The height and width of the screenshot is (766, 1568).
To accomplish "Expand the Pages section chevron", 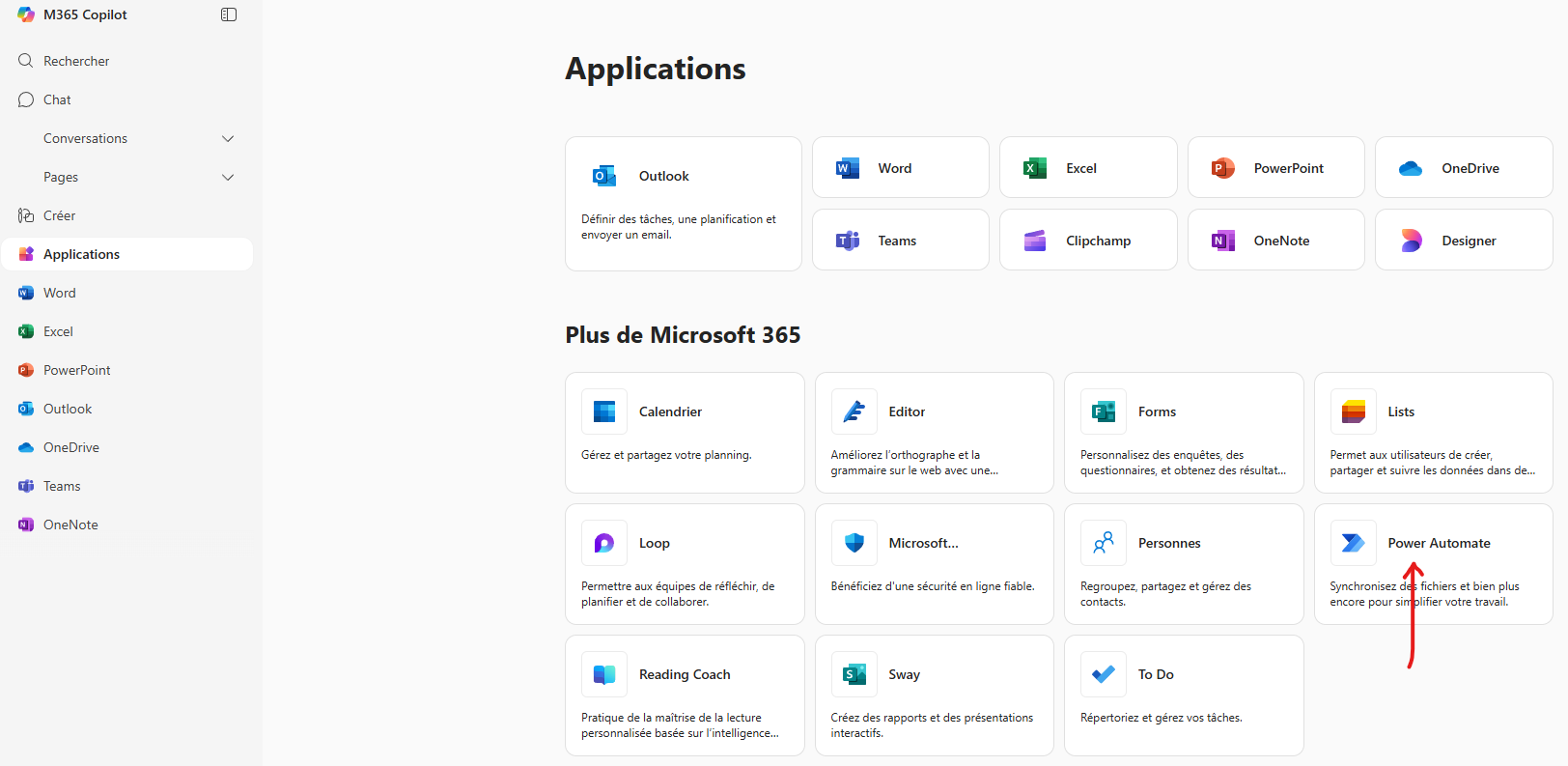I will (228, 177).
